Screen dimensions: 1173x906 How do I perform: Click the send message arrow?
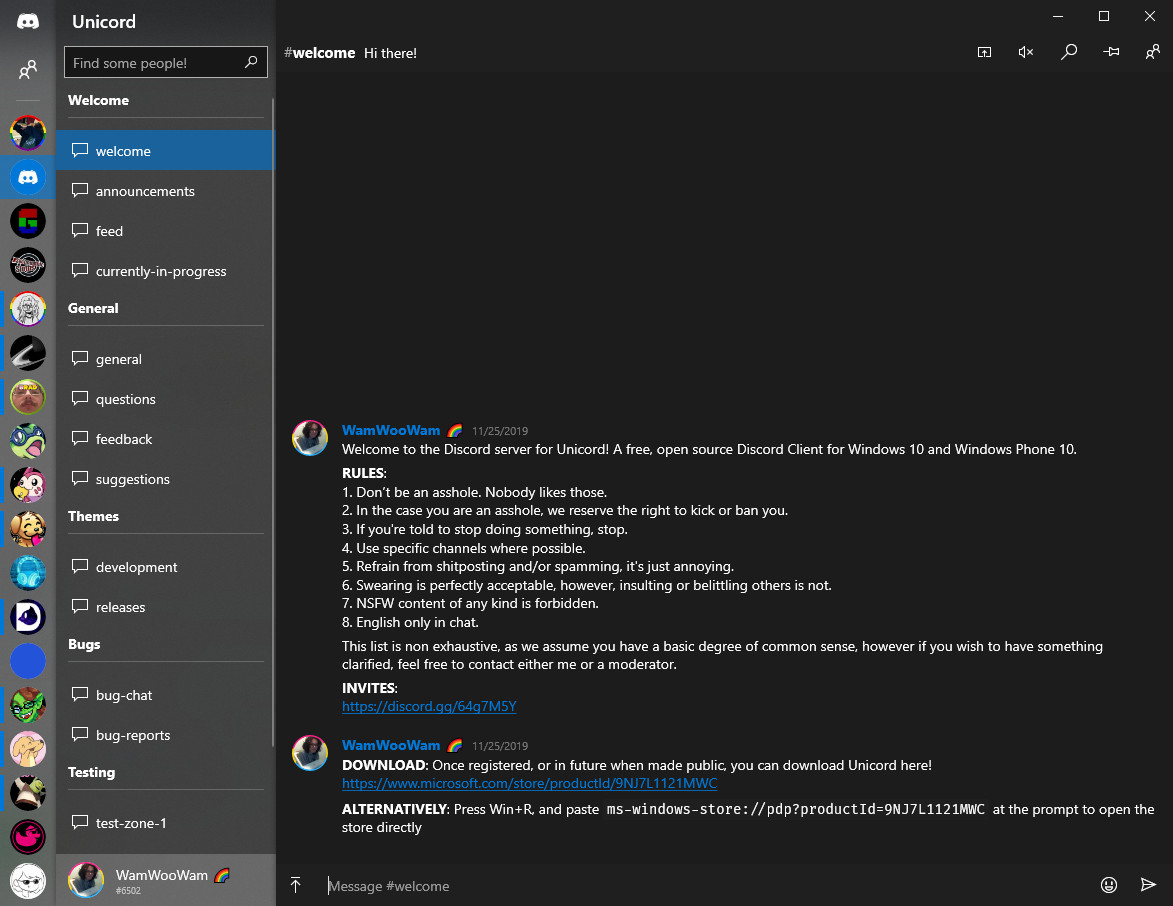tap(1148, 885)
